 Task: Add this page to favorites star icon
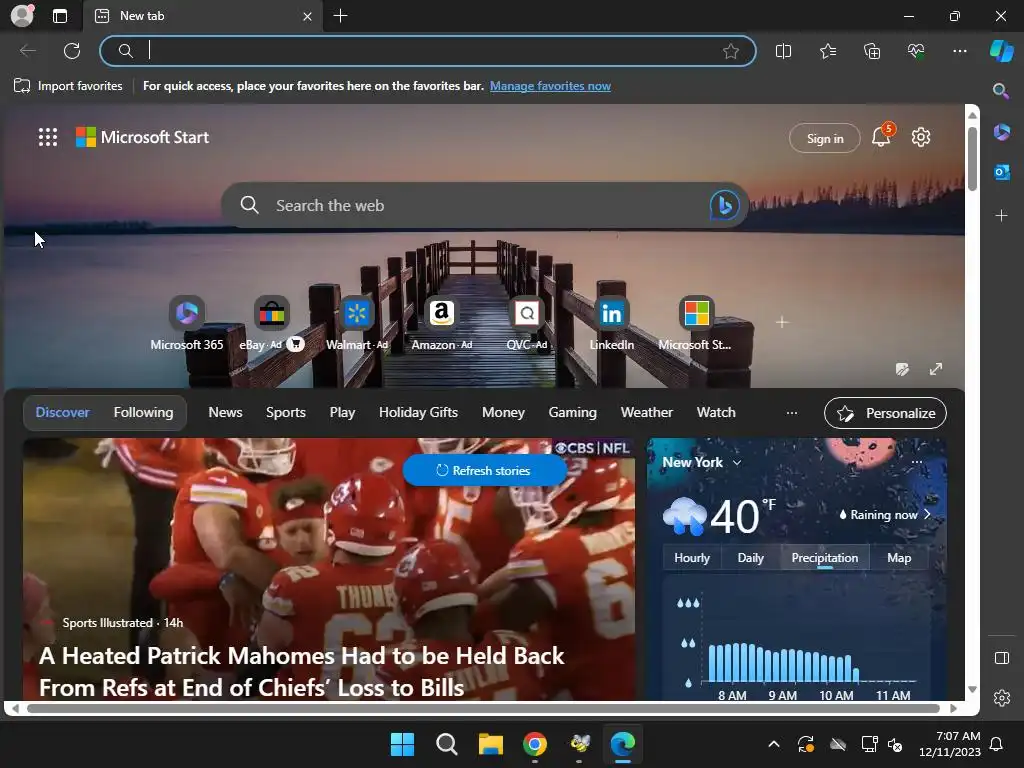click(x=731, y=51)
